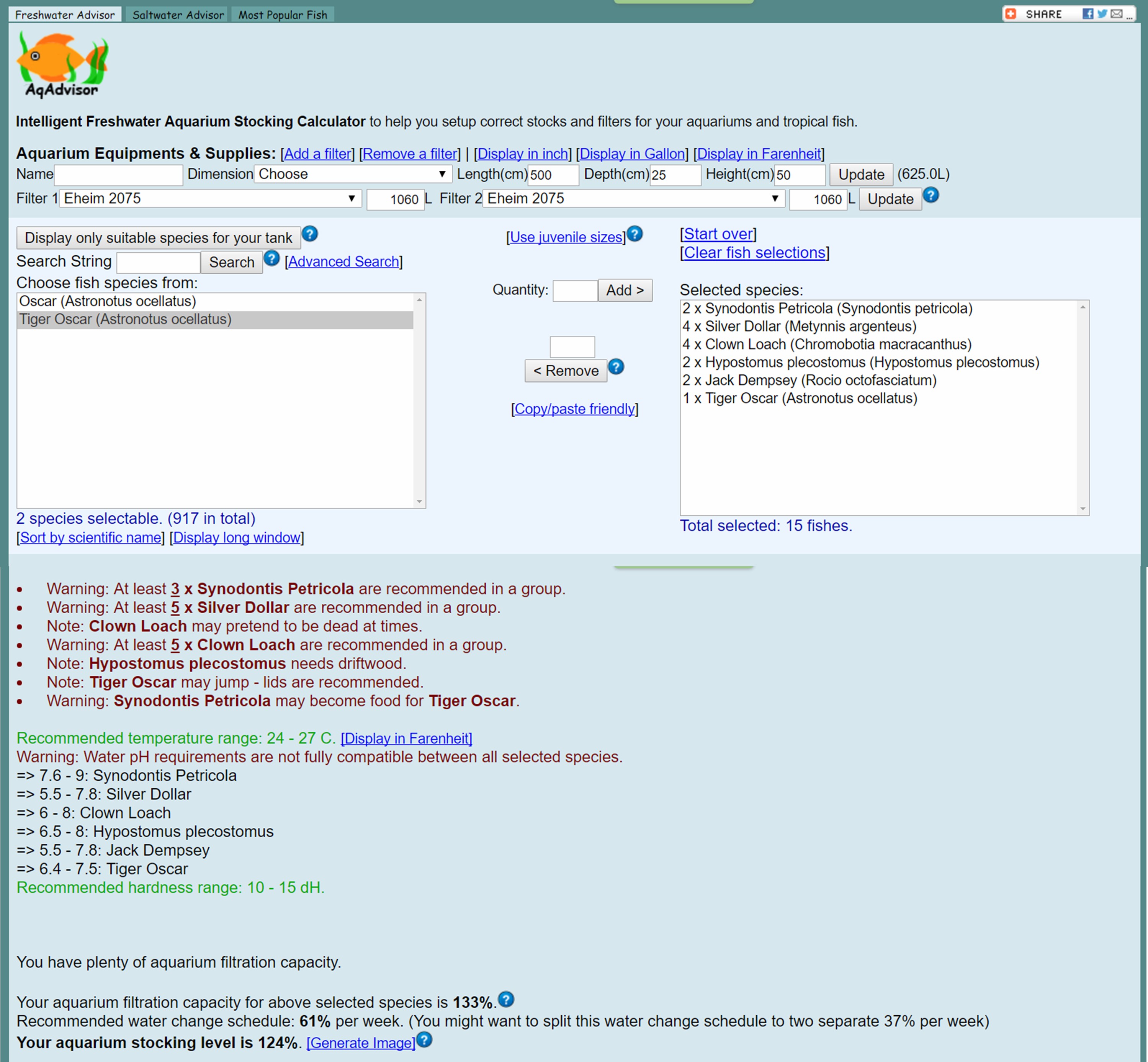
Task: Click the Clear fish selections link
Action: 755,253
